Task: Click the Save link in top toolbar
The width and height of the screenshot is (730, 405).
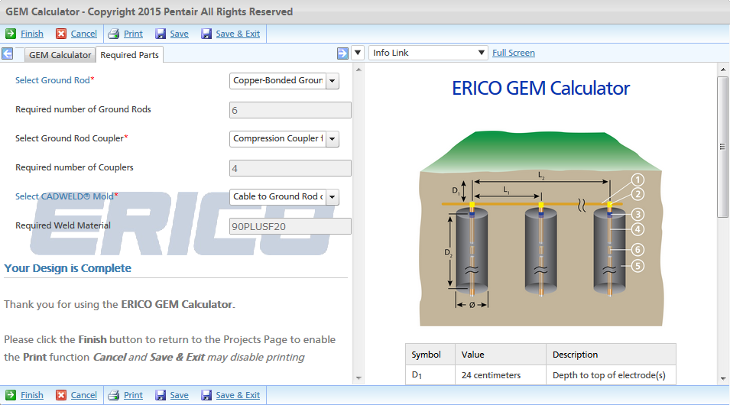Action: click(179, 34)
